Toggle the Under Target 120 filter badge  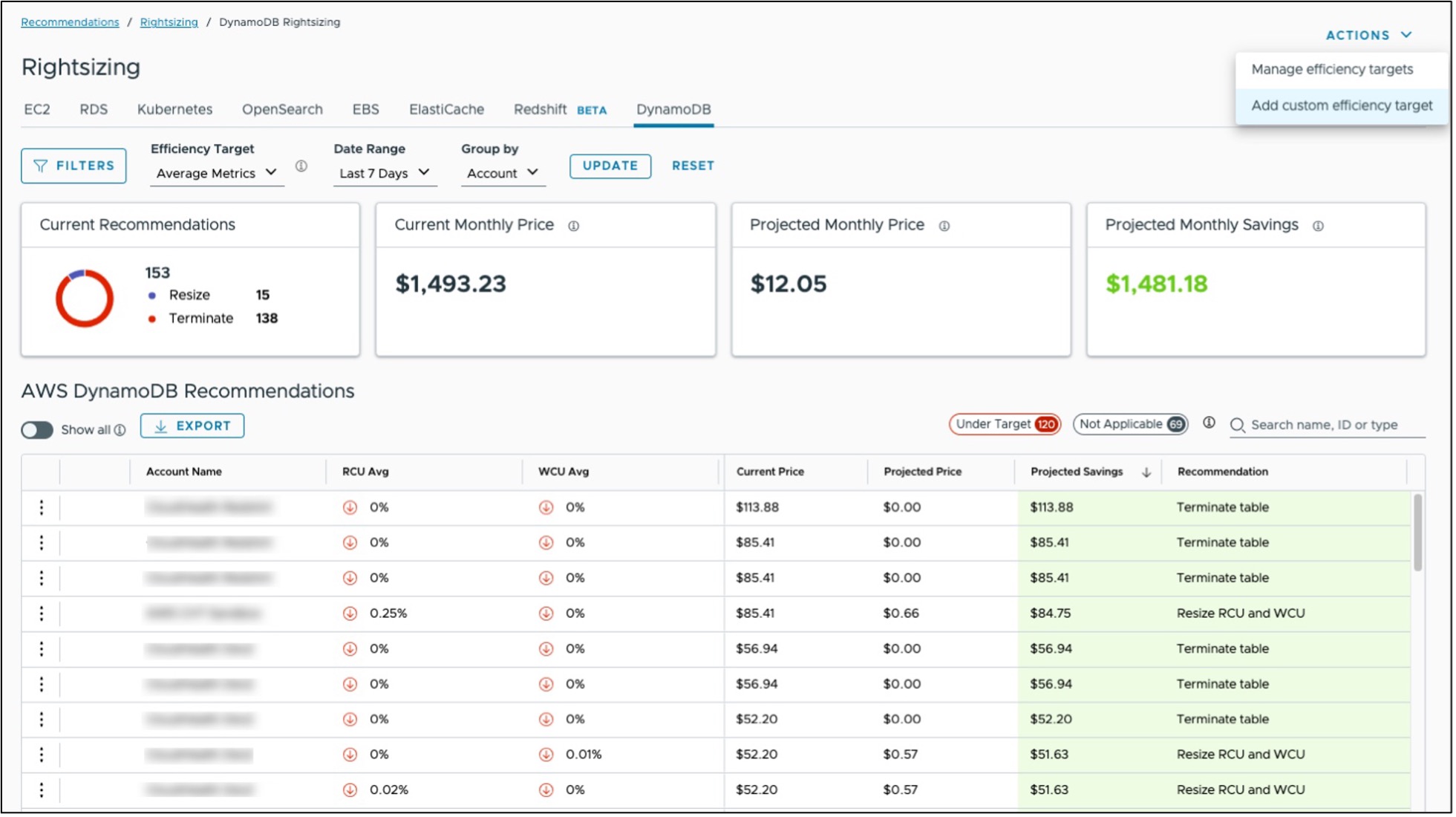click(x=1004, y=424)
